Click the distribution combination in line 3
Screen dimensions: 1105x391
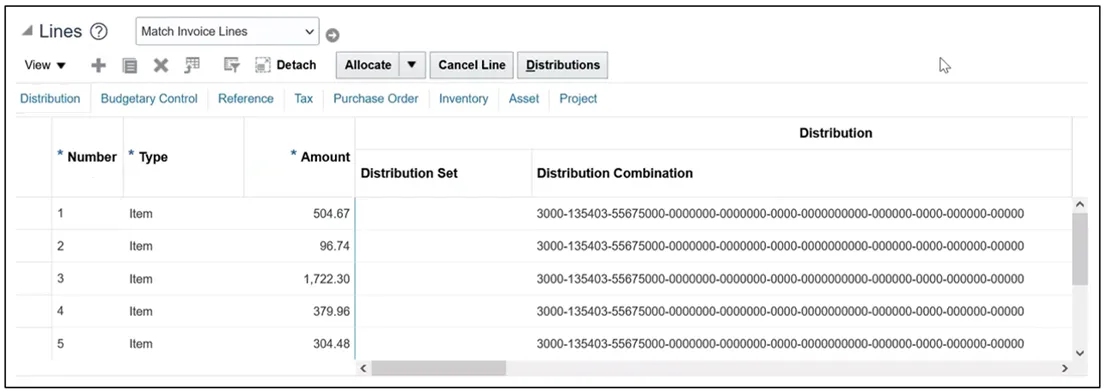tap(780, 279)
